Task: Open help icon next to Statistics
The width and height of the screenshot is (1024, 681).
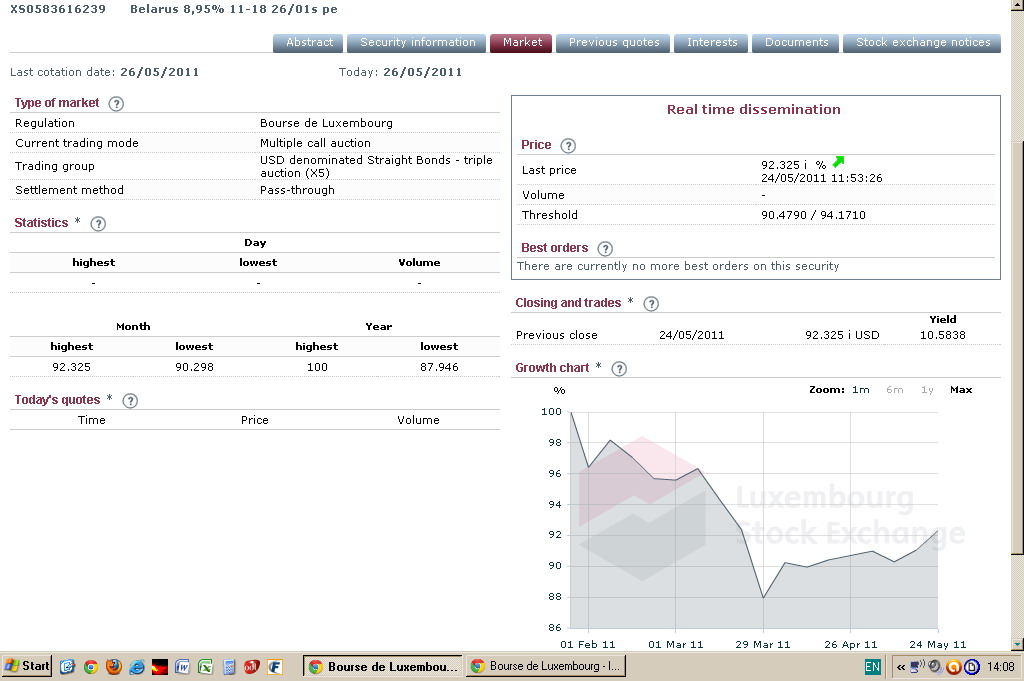Action: (98, 224)
